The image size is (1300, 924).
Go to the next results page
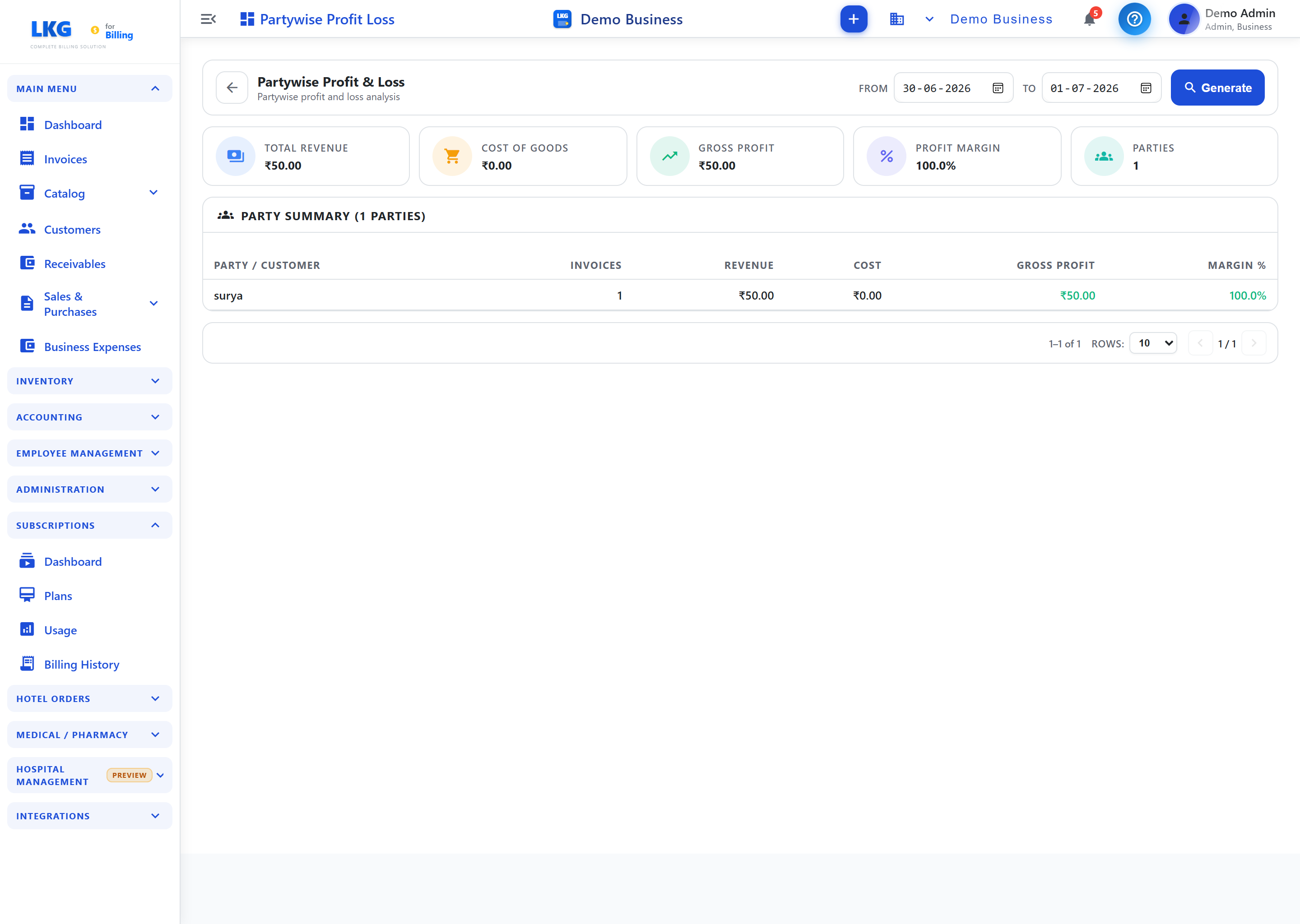pyautogui.click(x=1254, y=343)
